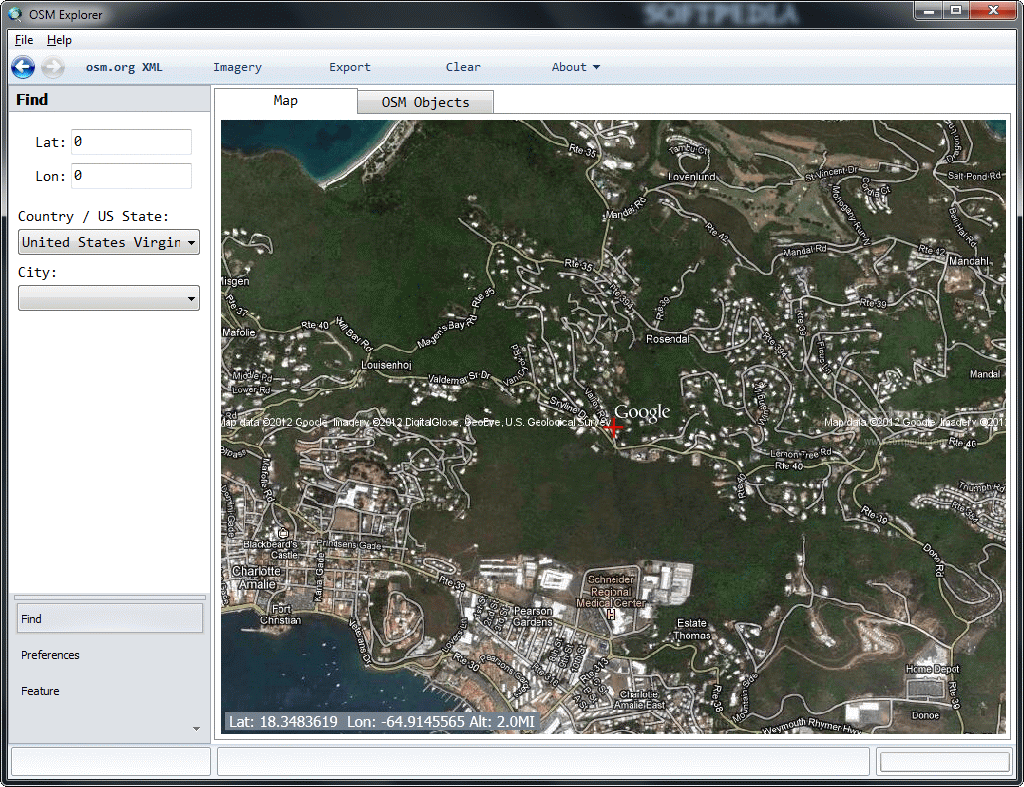Expand the City dropdown list
1024x787 pixels.
coord(108,297)
